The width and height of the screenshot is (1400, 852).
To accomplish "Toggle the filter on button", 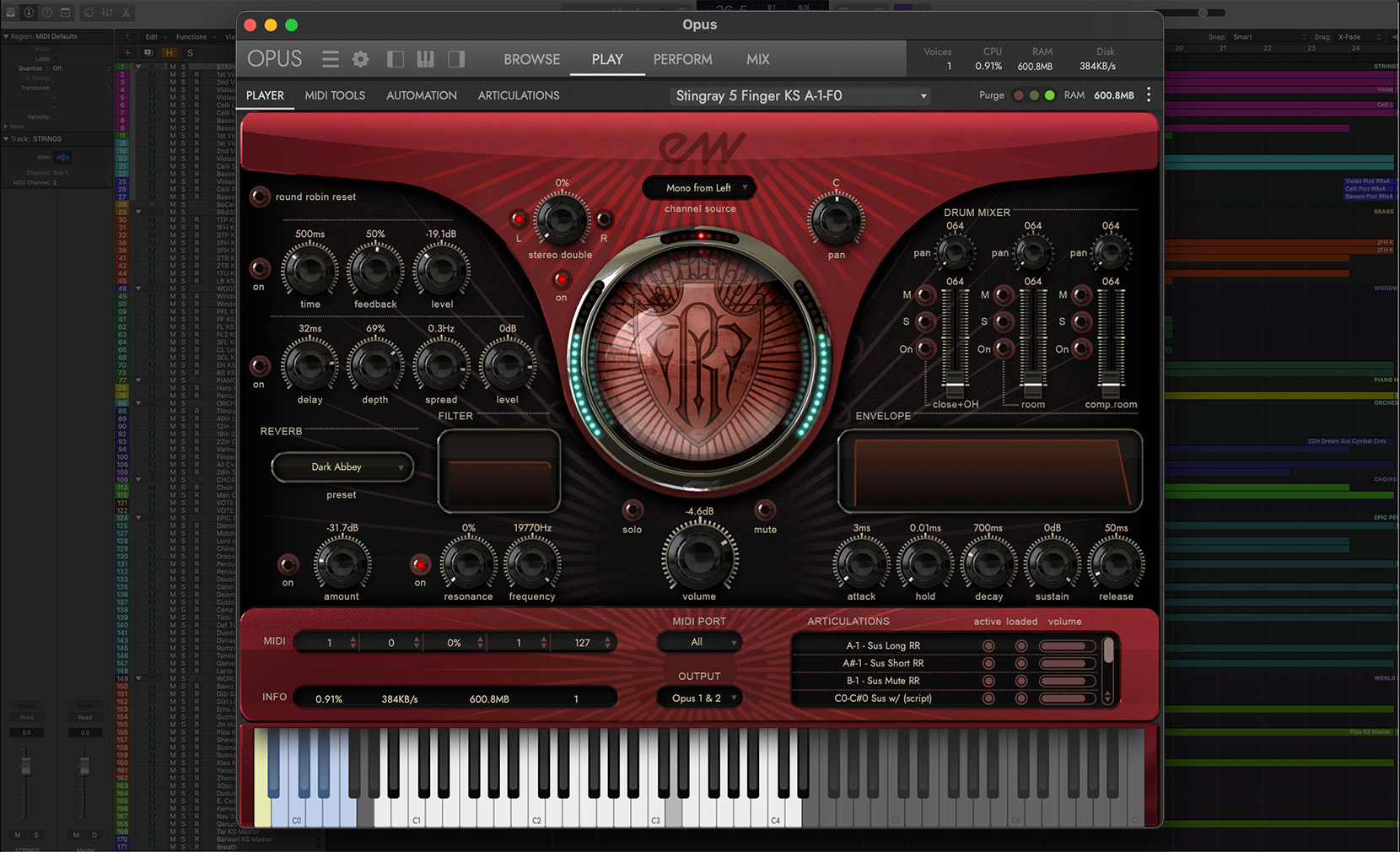I will coord(420,564).
